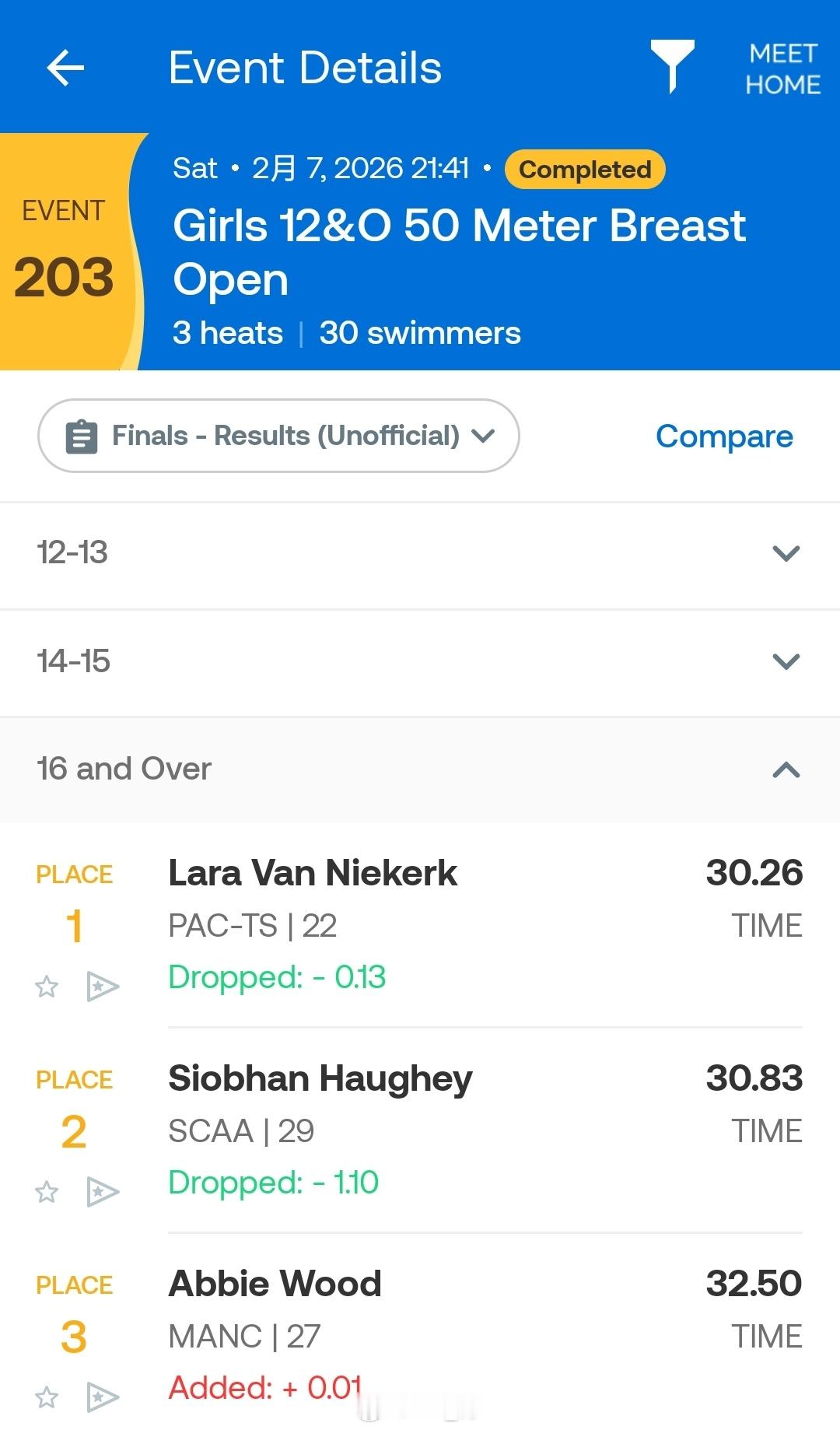Screen dimensions: 840x1430
Task: Select Abbie Wood's name
Action: pos(275,1284)
